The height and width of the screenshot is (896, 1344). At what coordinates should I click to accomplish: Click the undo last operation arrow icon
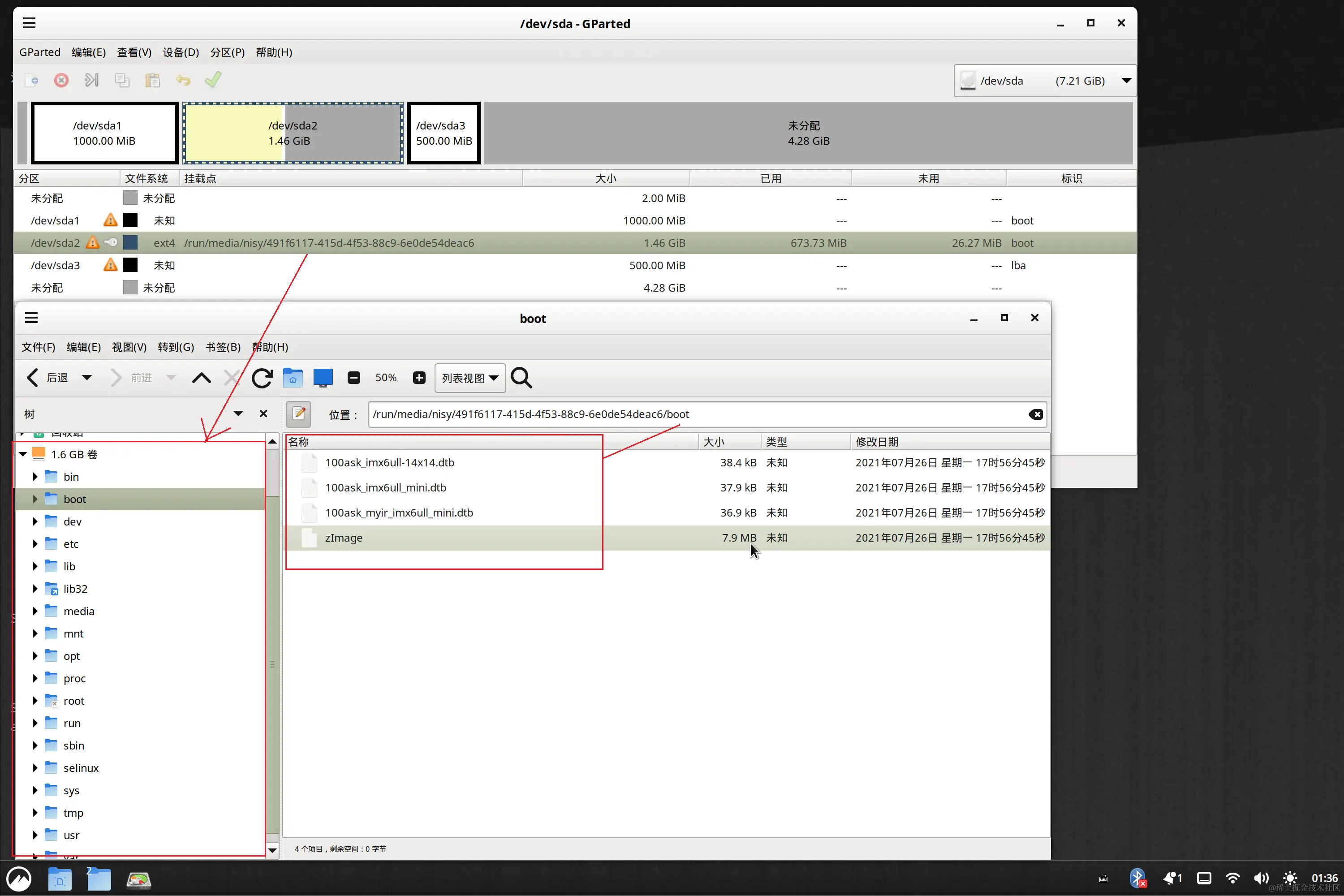(x=183, y=80)
